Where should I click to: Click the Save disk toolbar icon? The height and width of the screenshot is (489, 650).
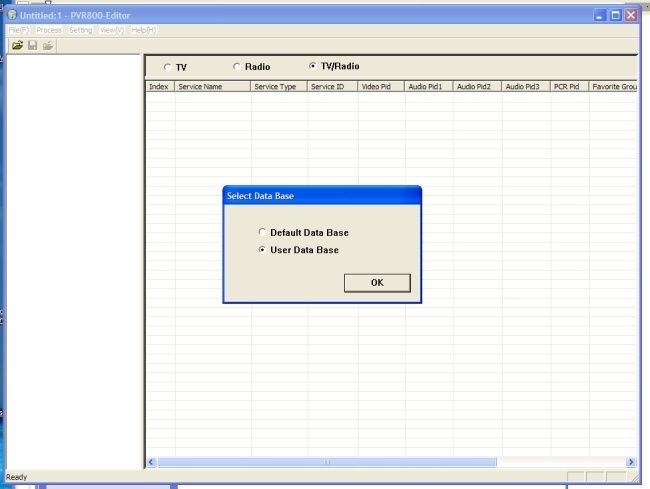tap(32, 45)
